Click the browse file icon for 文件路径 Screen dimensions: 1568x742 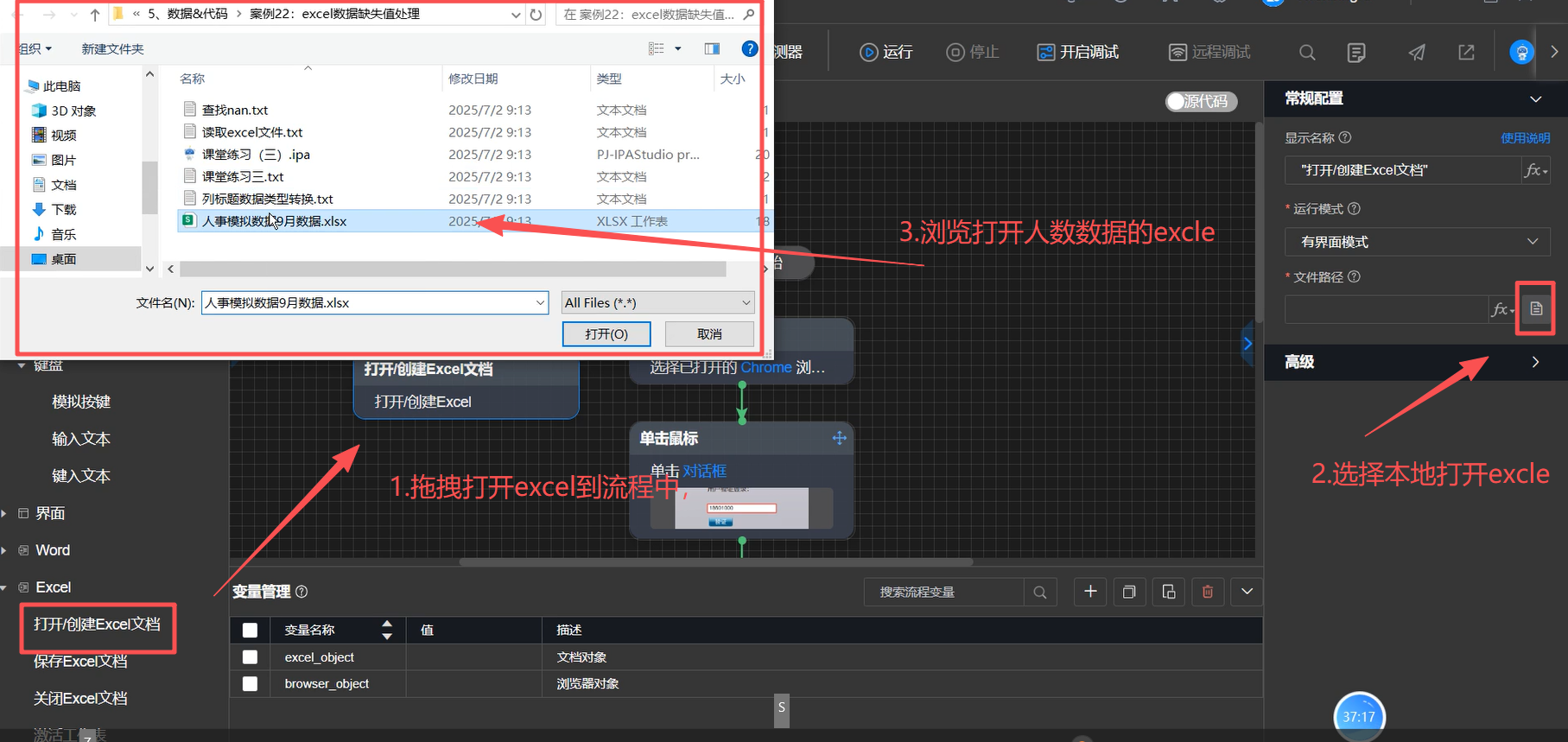coord(1536,308)
